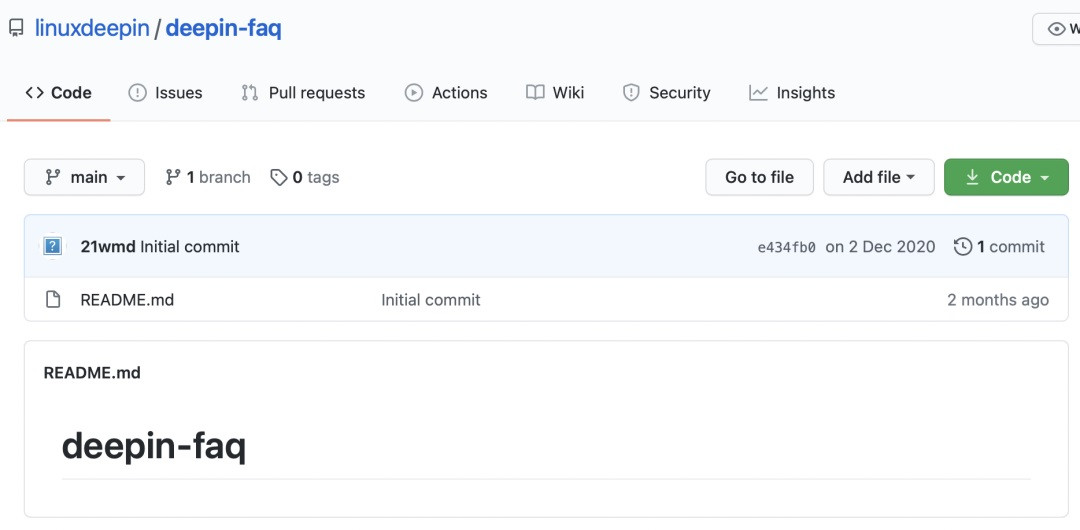Open the Initial commit message in commit header
The height and width of the screenshot is (530, 1080).
(x=190, y=247)
